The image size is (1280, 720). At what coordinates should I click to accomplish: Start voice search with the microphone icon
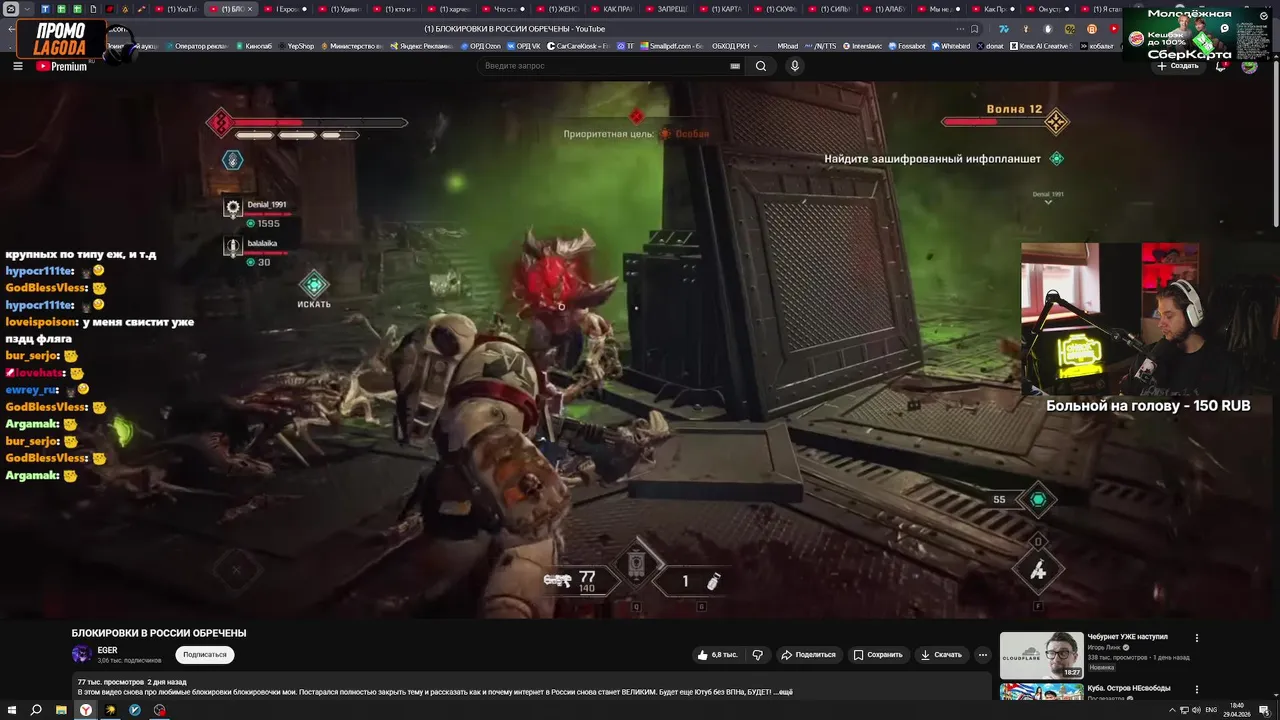click(x=795, y=66)
